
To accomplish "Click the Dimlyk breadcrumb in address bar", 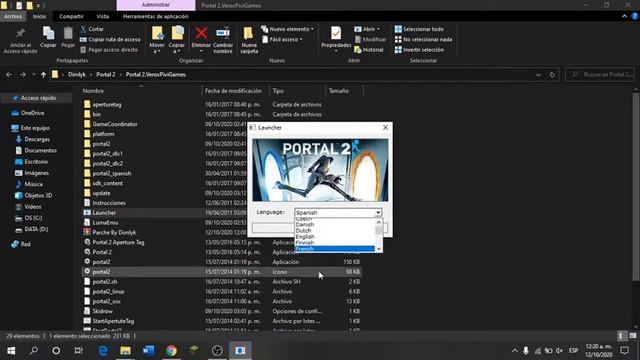I will coord(77,75).
